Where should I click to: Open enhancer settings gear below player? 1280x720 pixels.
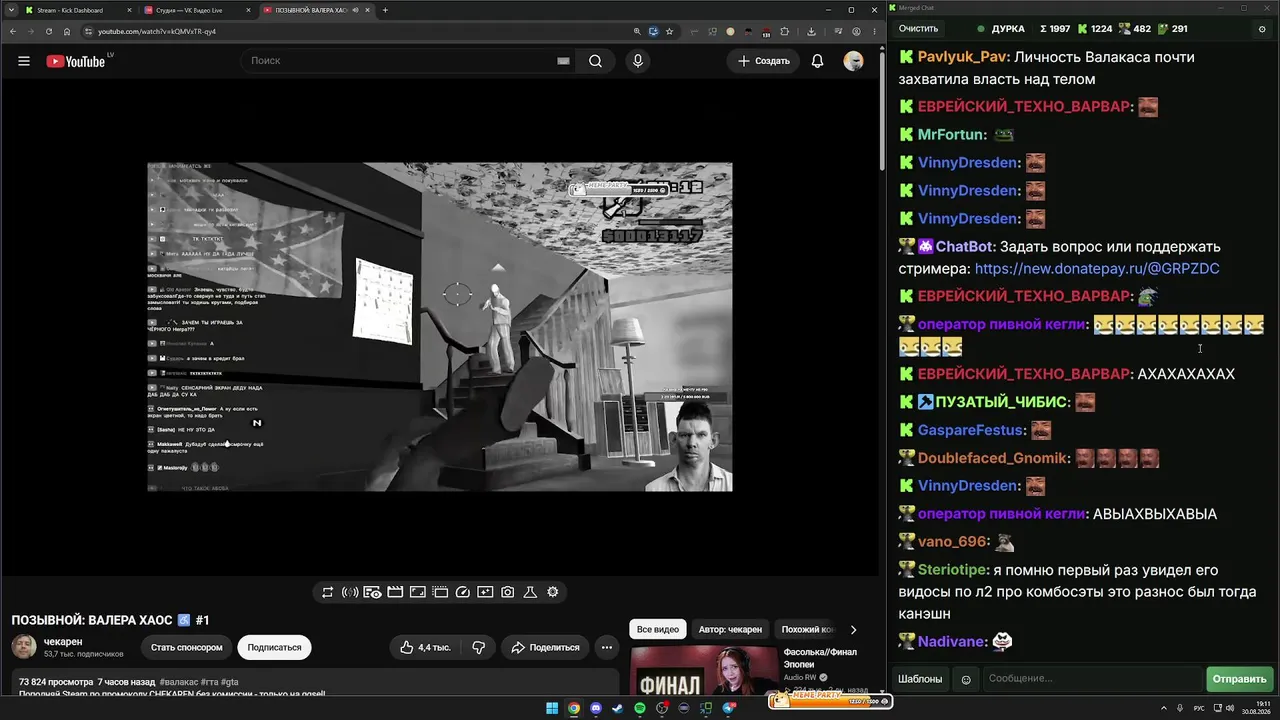tap(552, 592)
